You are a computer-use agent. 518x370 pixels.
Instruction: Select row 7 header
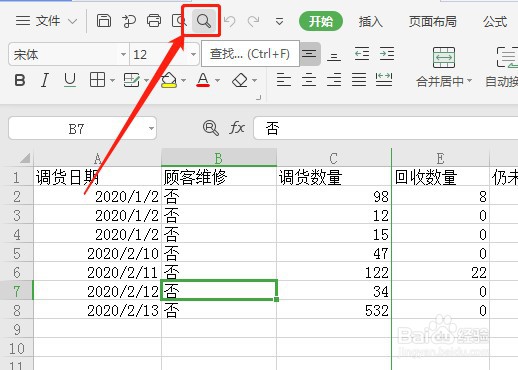(x=17, y=291)
